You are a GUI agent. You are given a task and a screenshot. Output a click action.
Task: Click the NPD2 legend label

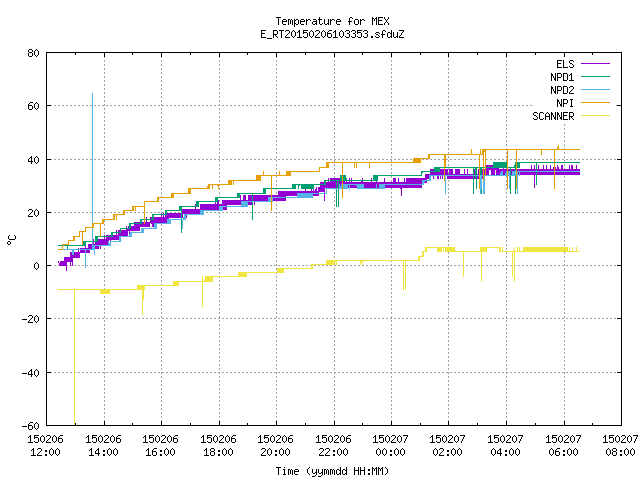(x=562, y=90)
